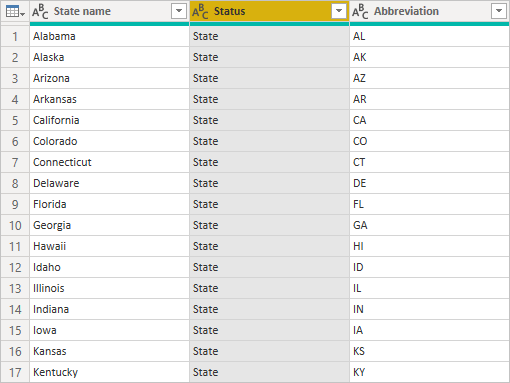Click the IL abbreviation cell

[x=429, y=288]
